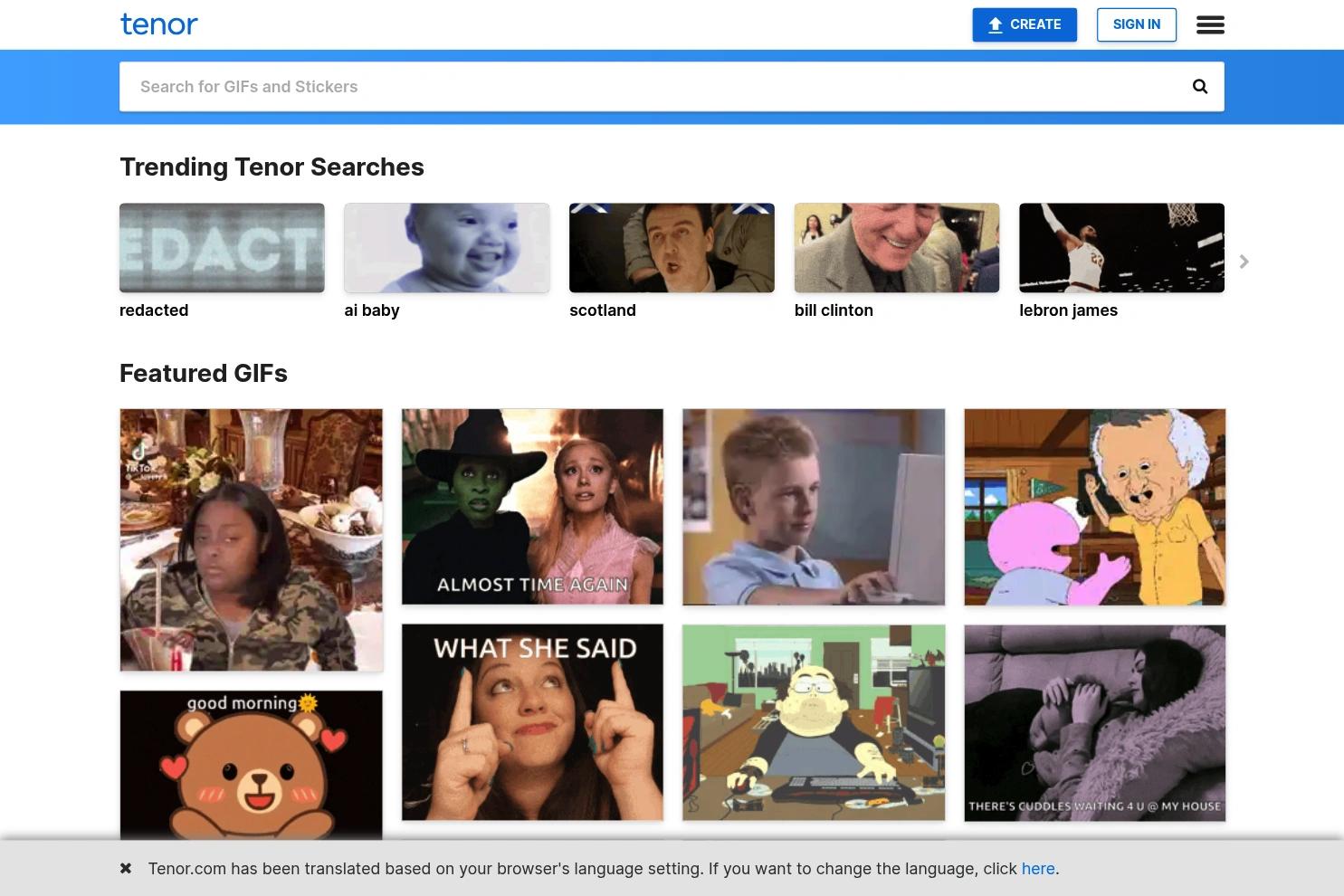
Task: Open the camo hoodie woman TikTok GIF
Action: (251, 540)
